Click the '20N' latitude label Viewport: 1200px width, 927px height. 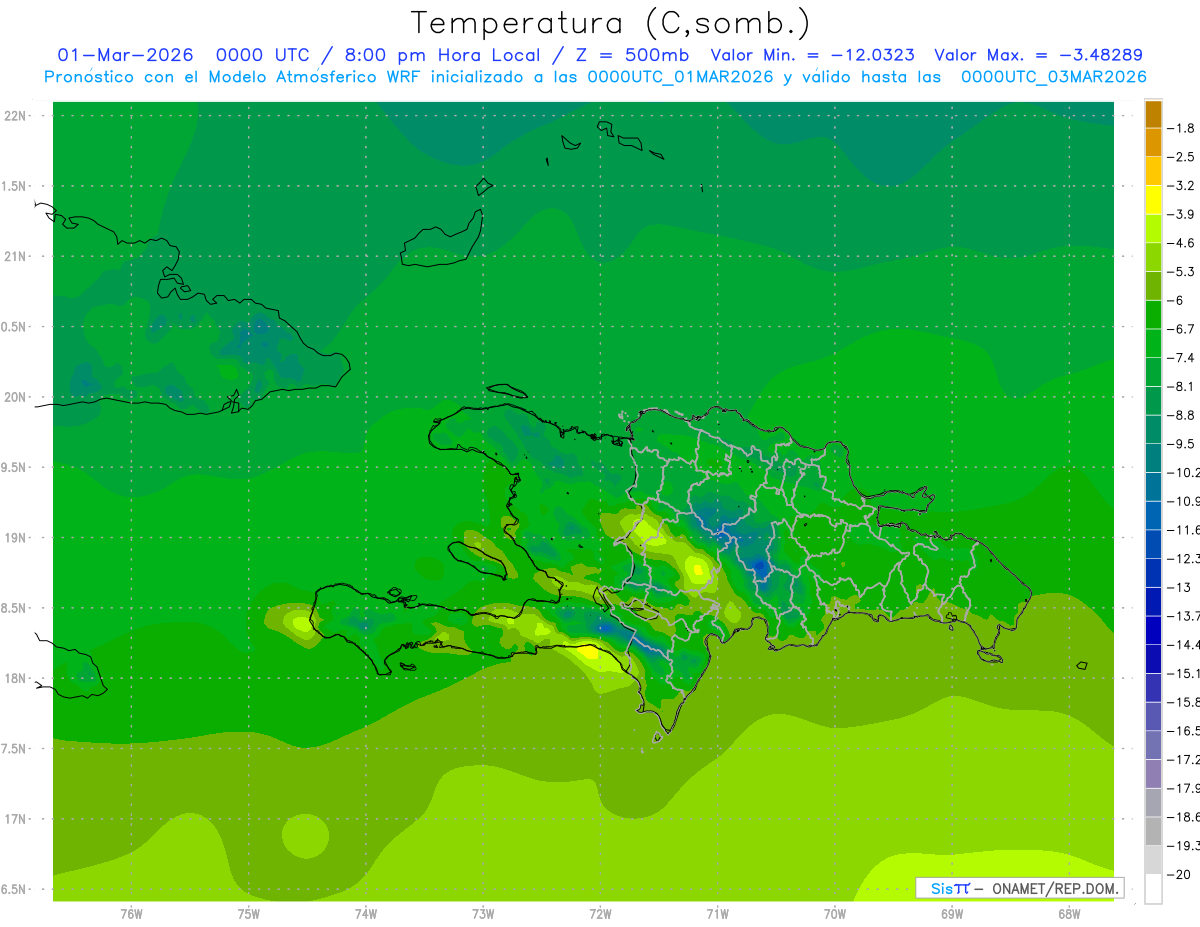pos(17,397)
